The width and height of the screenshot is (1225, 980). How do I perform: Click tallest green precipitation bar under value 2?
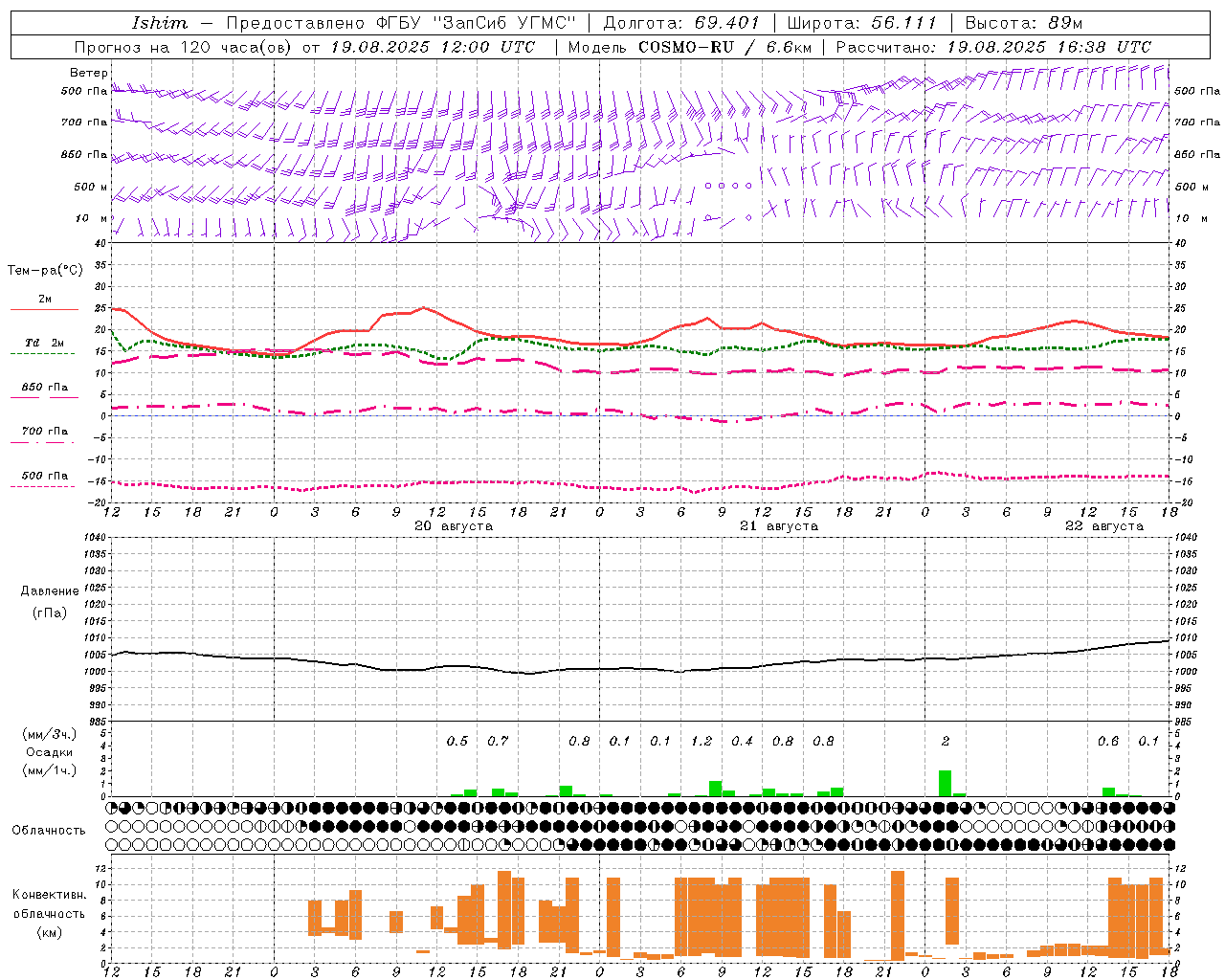pos(946,783)
